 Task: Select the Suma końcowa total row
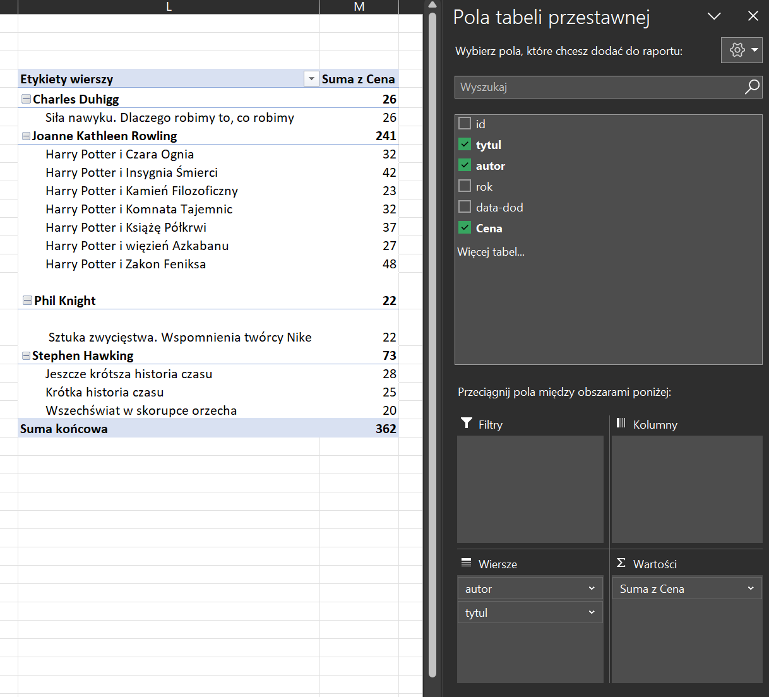click(64, 429)
